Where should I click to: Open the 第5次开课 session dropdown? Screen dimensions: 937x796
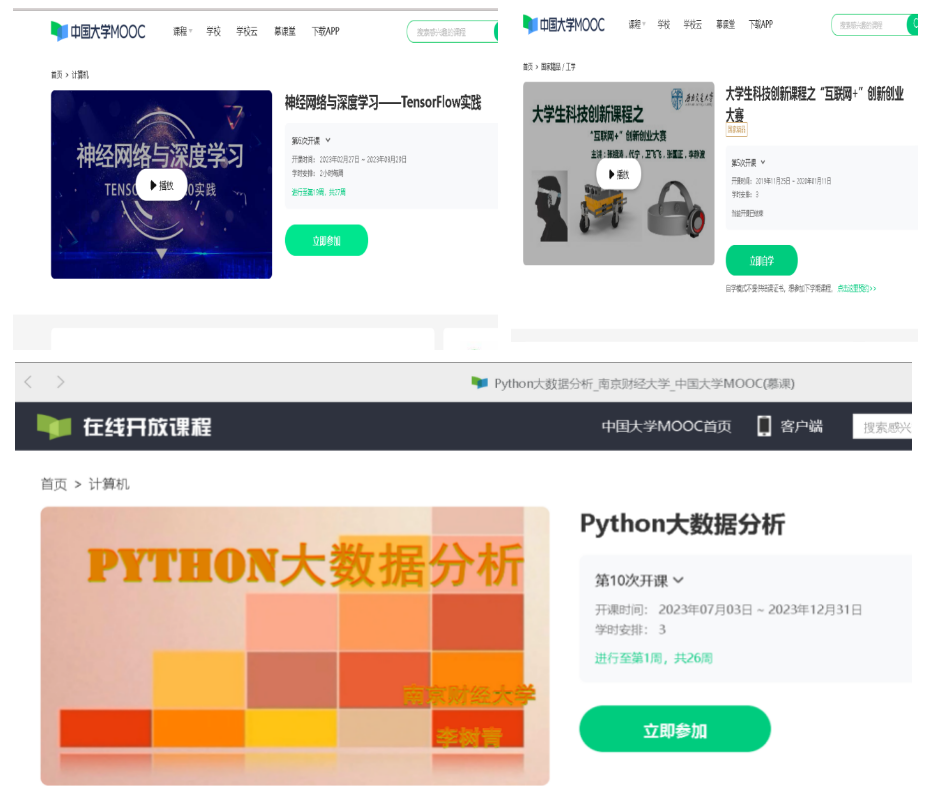(748, 163)
